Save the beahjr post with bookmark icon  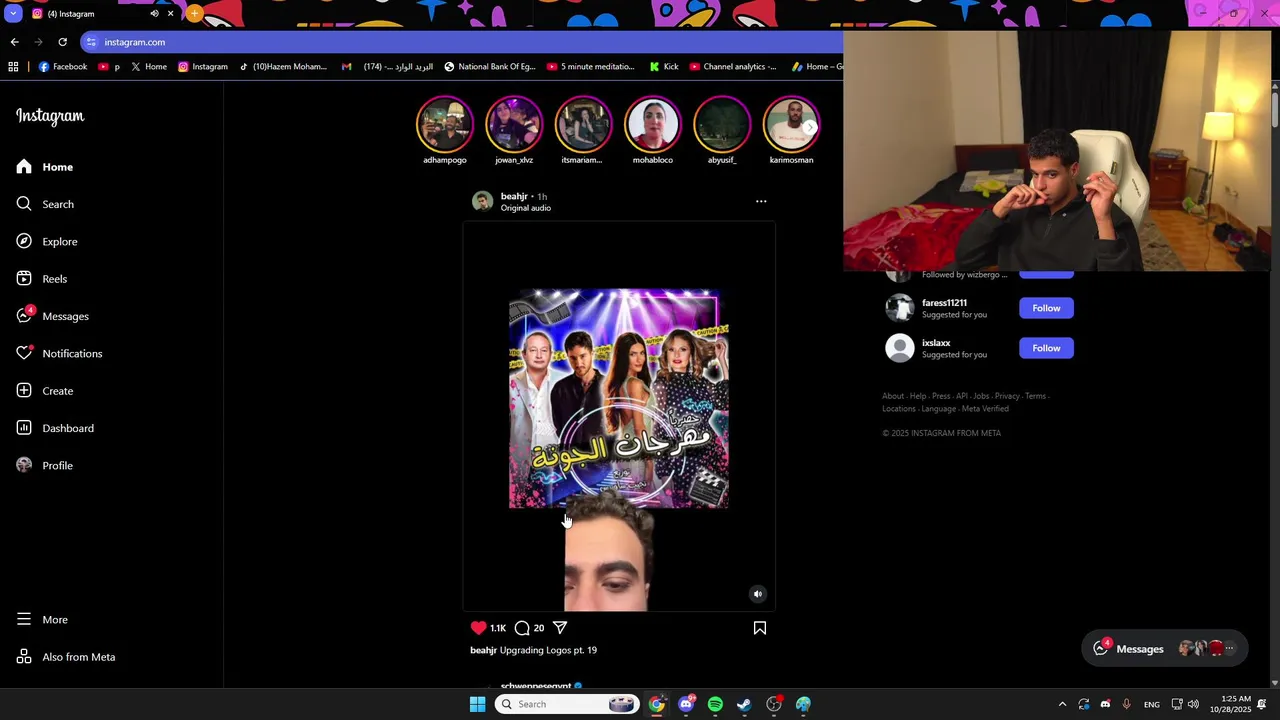tap(760, 628)
